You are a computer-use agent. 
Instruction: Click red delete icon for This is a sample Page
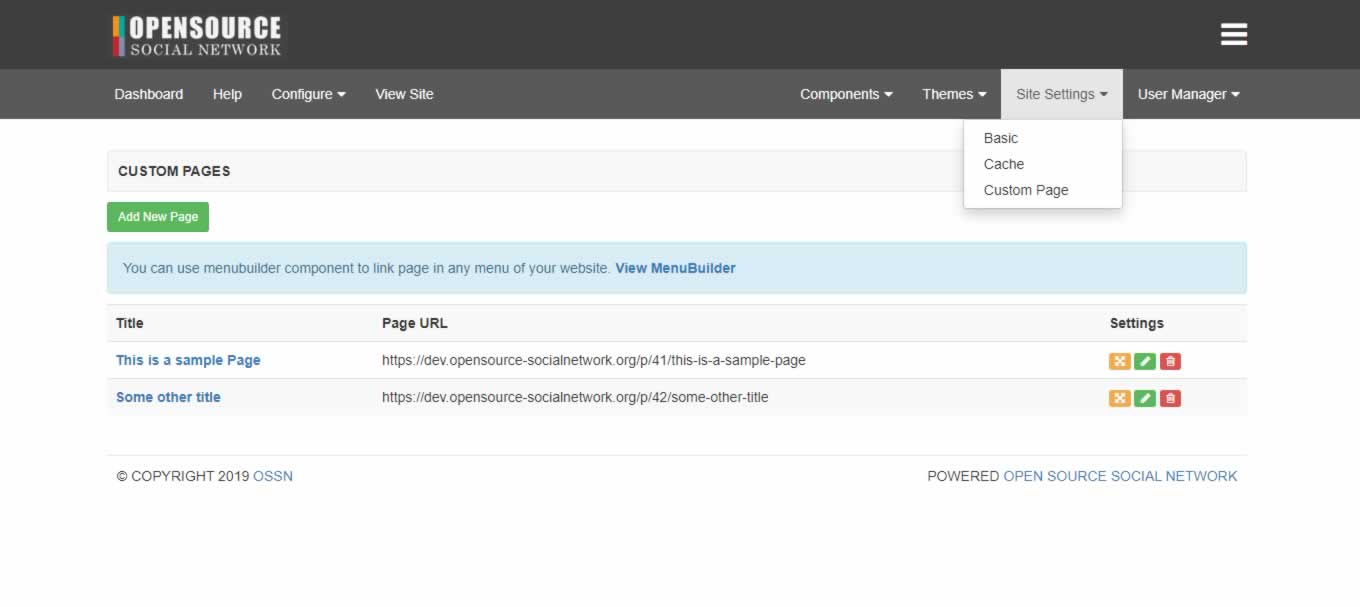click(1170, 361)
